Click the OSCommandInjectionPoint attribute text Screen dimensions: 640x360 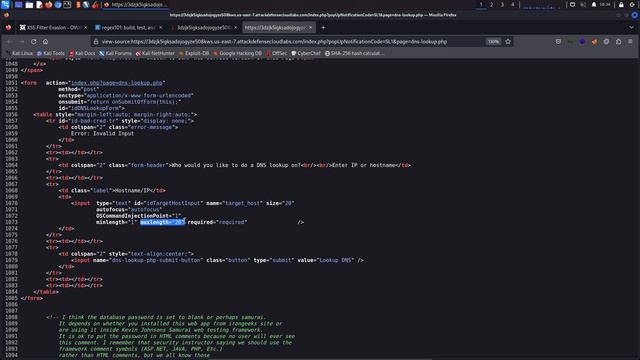138,216
